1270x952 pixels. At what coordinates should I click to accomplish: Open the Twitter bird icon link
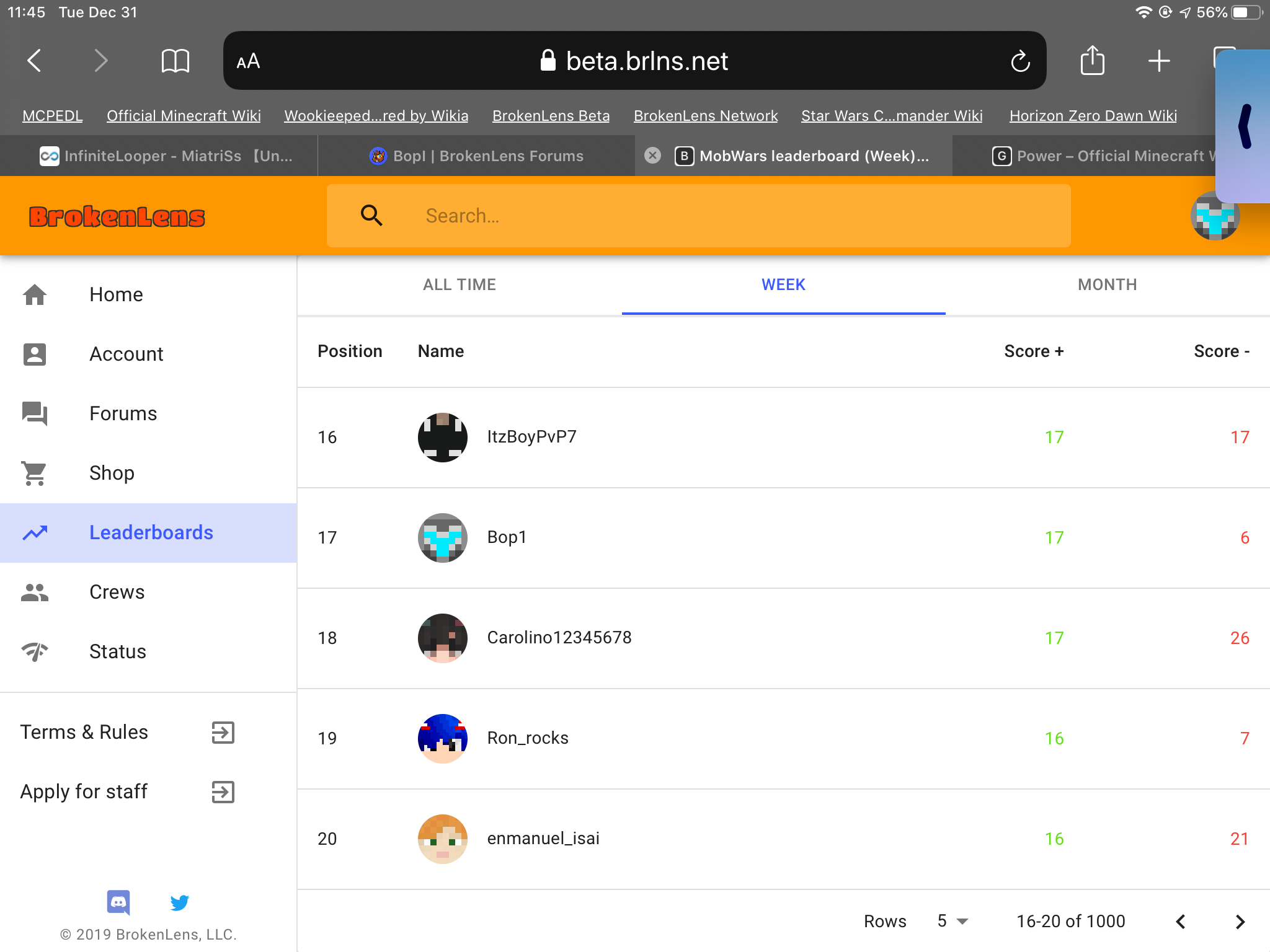[x=179, y=902]
